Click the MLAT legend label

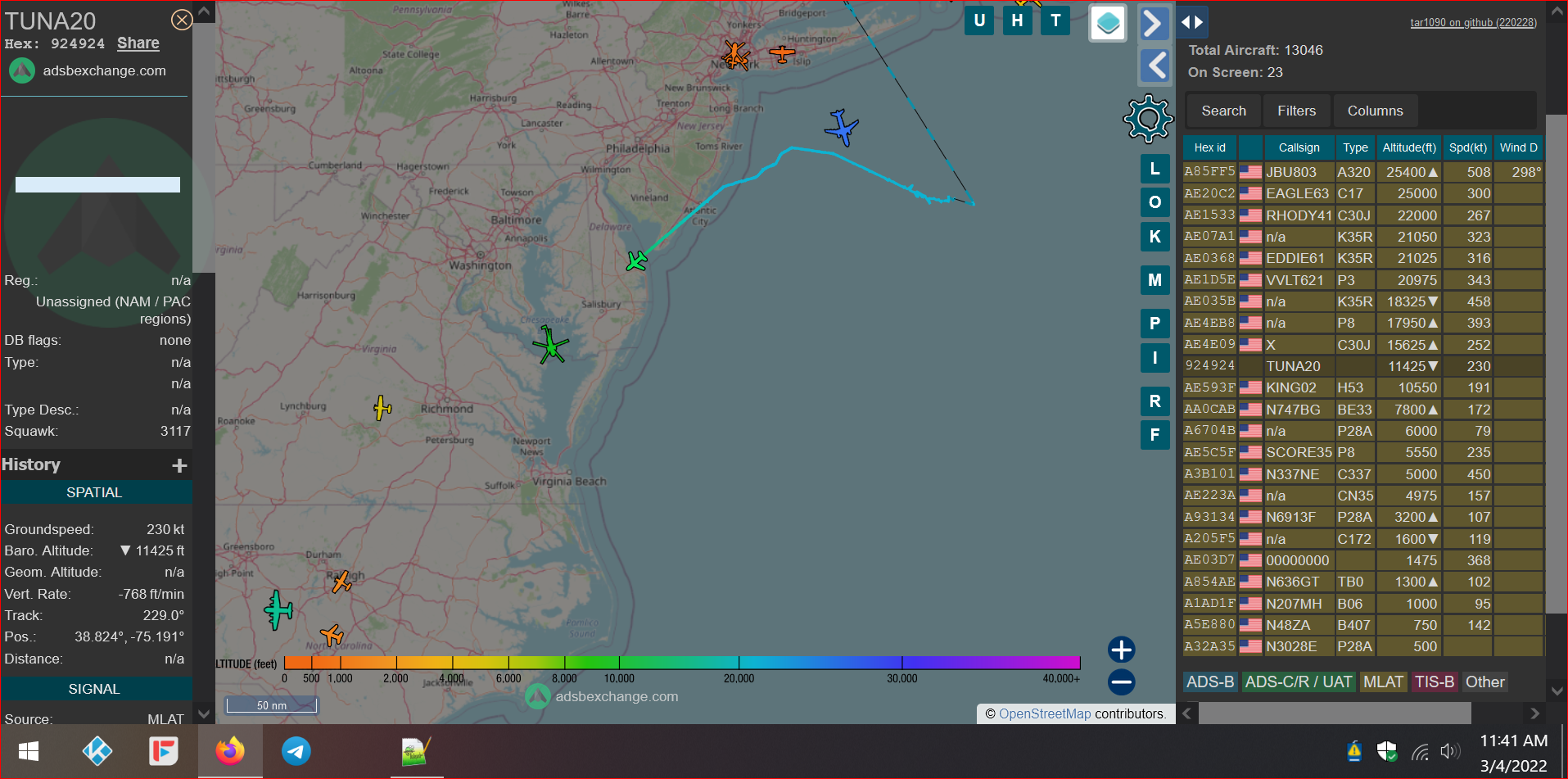pyautogui.click(x=1383, y=682)
